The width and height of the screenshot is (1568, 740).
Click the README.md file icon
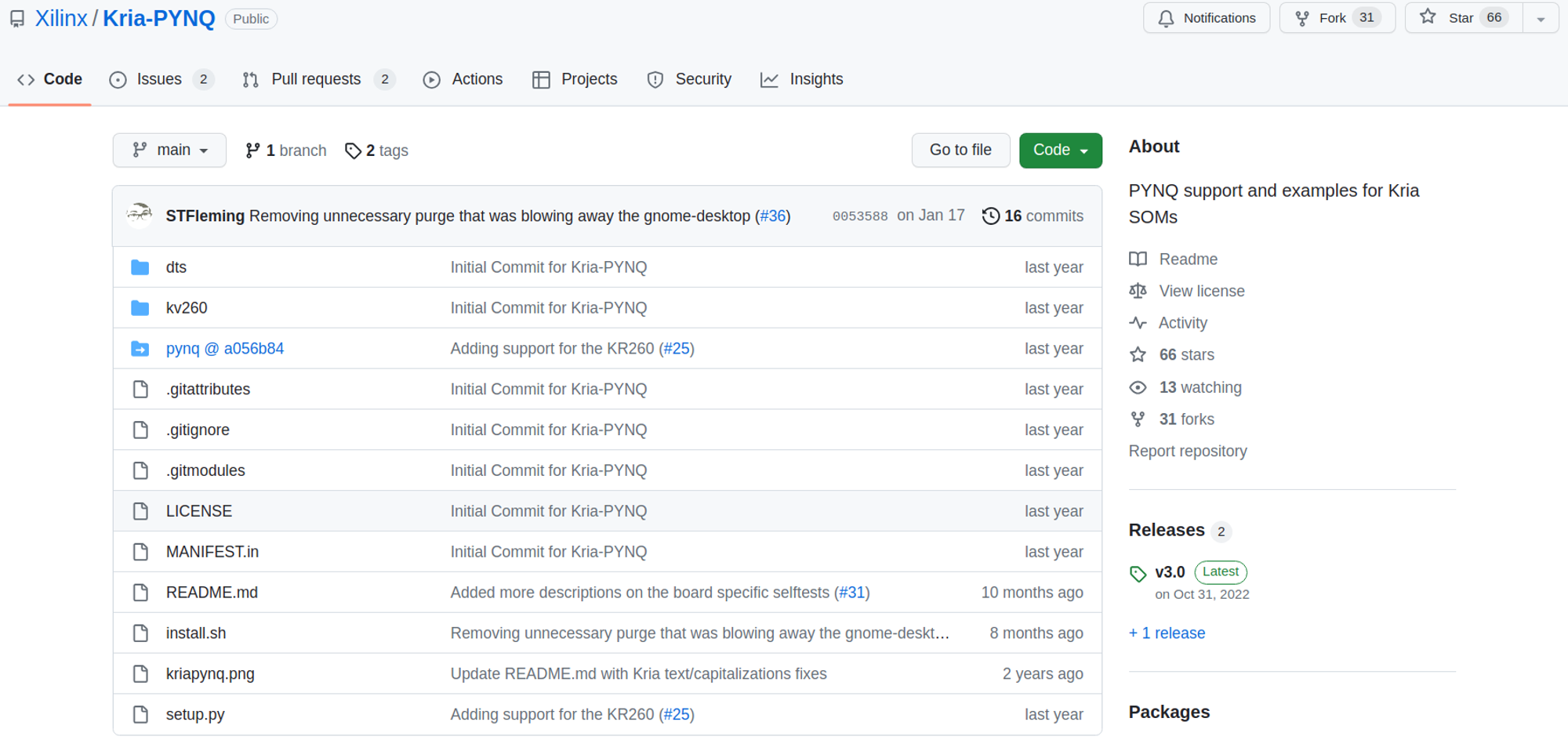[140, 593]
